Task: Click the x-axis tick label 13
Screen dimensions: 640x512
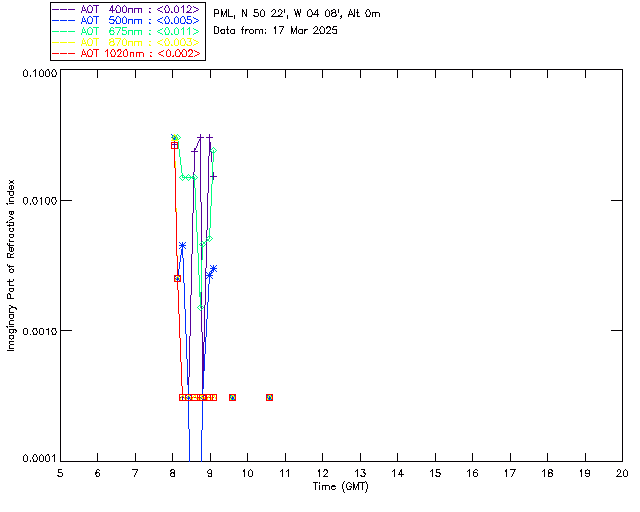Action: click(360, 473)
